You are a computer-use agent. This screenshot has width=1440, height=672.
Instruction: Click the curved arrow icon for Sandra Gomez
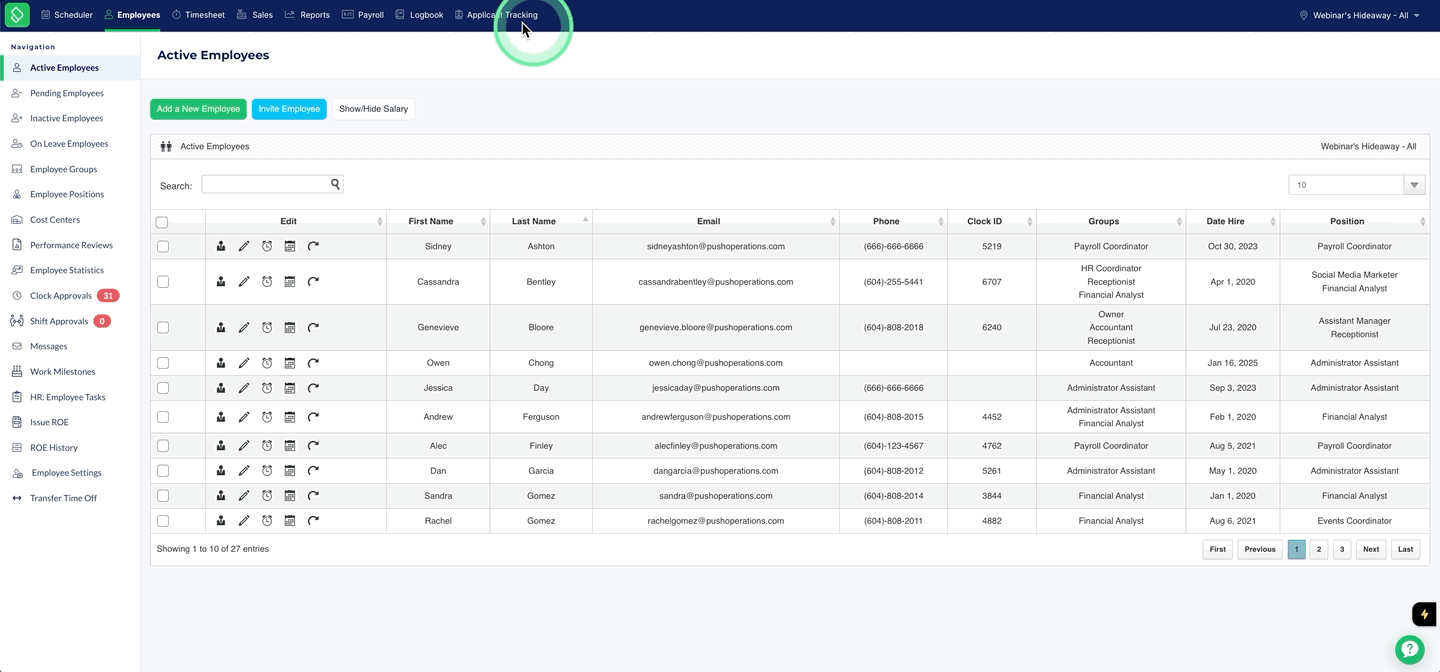coord(313,496)
